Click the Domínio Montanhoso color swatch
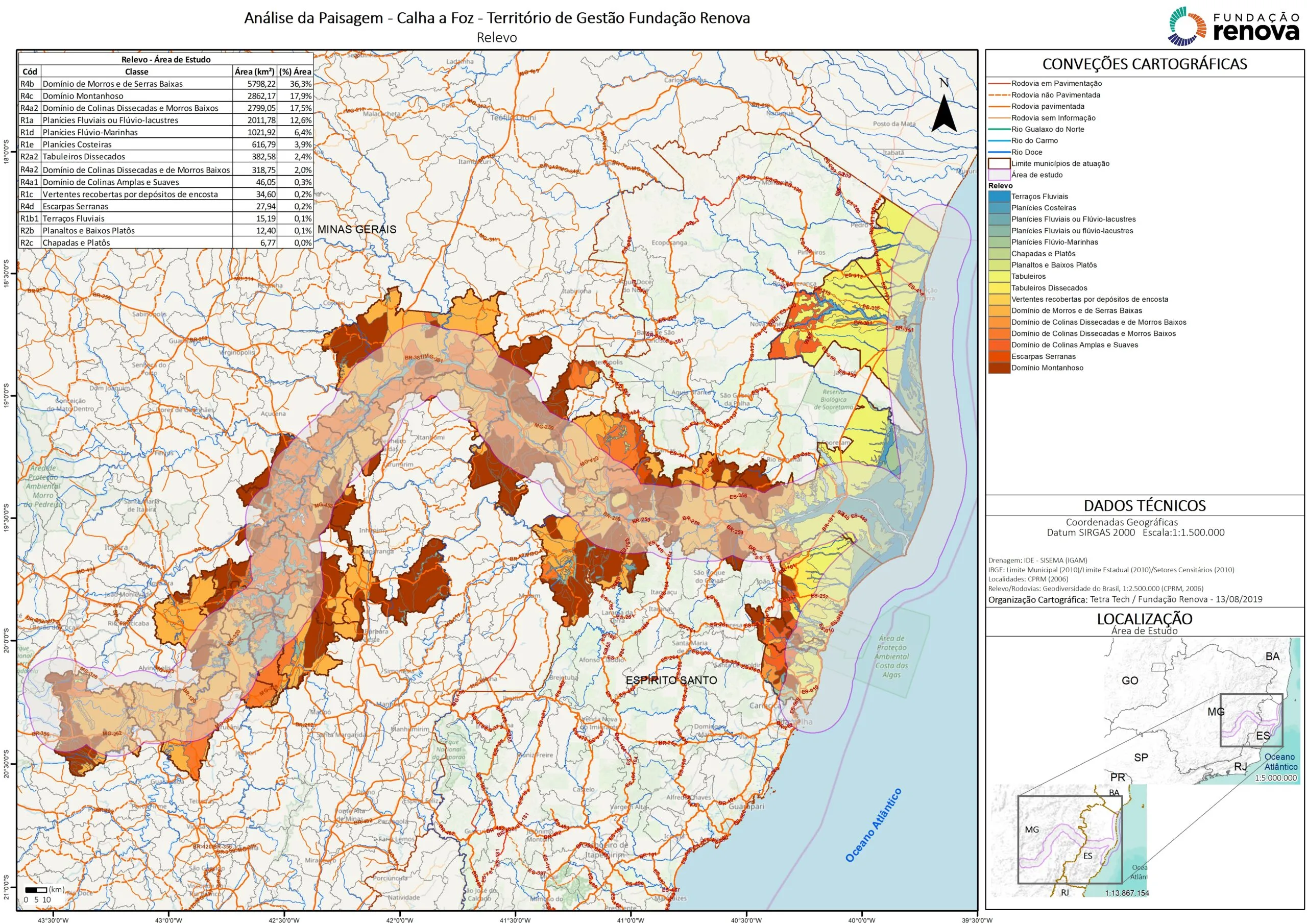The image size is (1307, 924). click(x=999, y=368)
